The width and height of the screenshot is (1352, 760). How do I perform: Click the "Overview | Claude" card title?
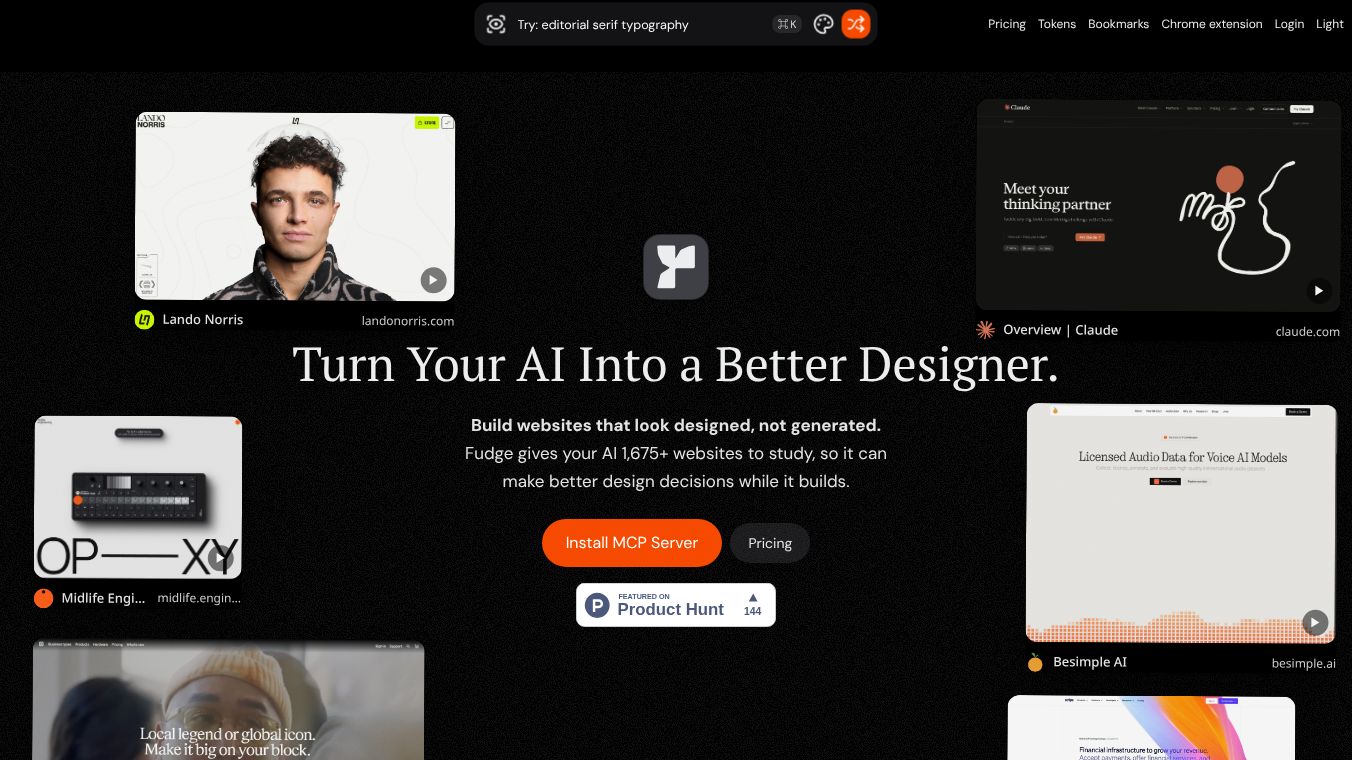(1061, 330)
